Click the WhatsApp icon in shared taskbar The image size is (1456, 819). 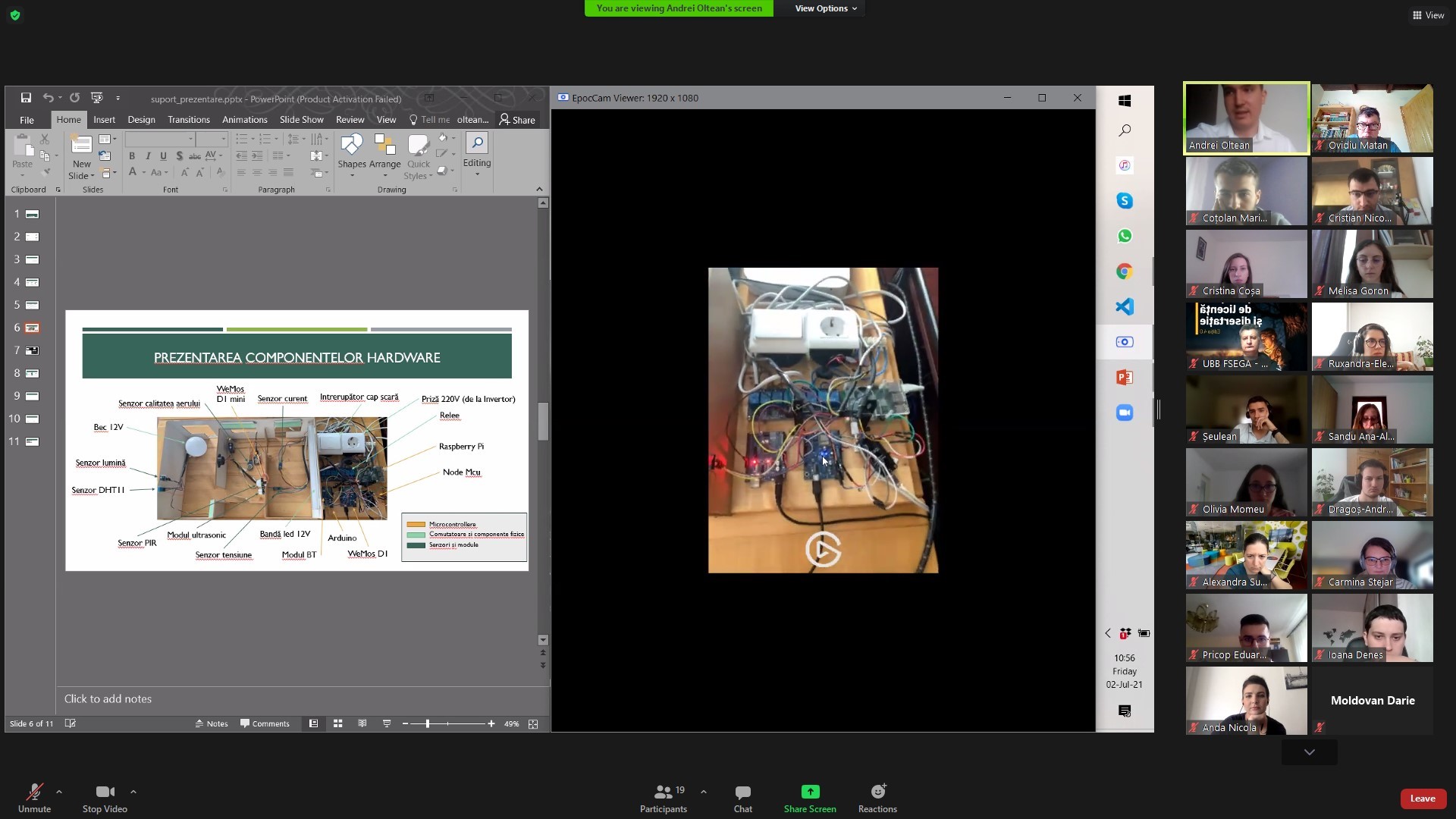1125,237
